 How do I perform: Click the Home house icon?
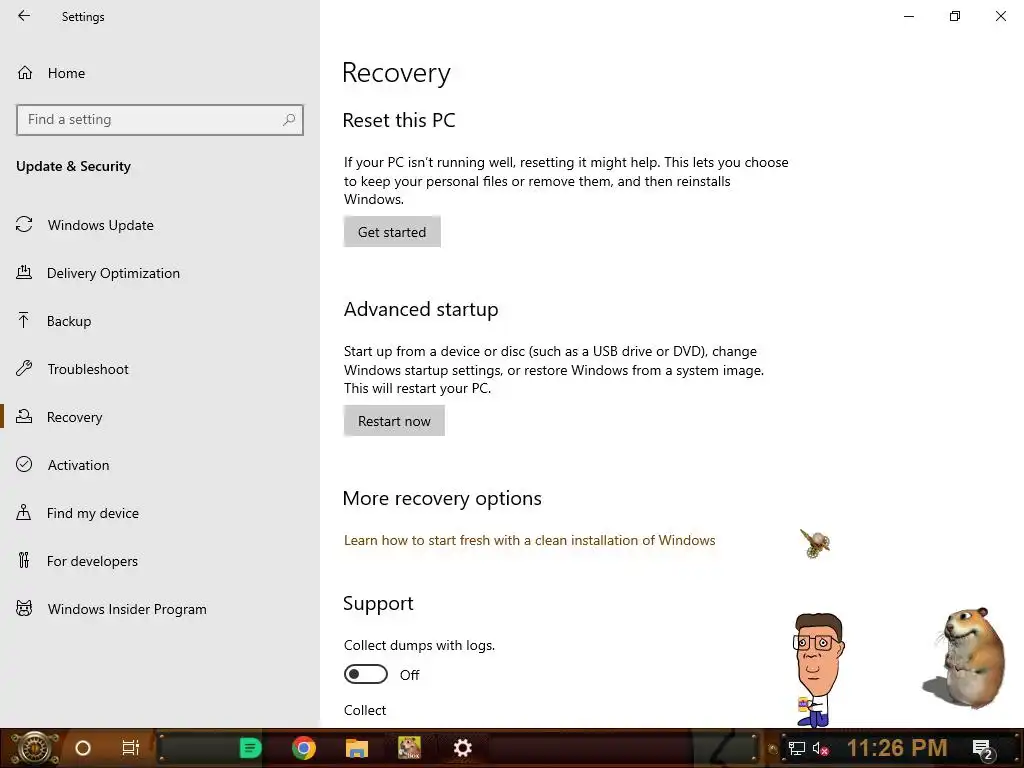tap(25, 72)
